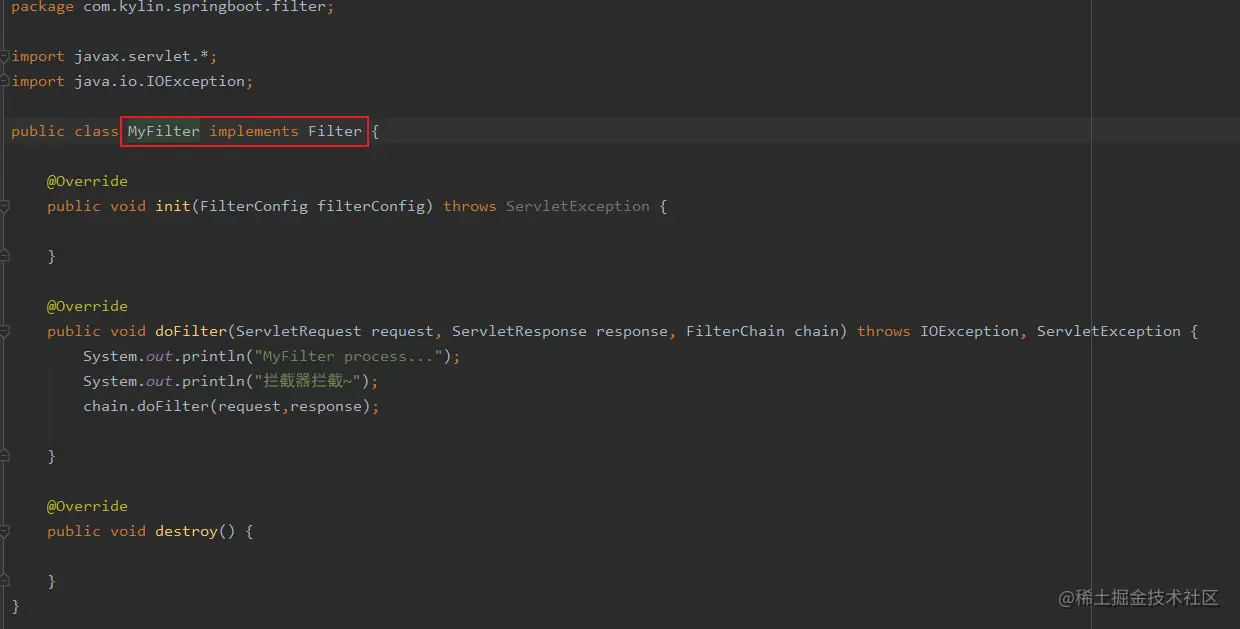Click ServletException on the init method line
The image size is (1240, 629).
[x=578, y=206]
